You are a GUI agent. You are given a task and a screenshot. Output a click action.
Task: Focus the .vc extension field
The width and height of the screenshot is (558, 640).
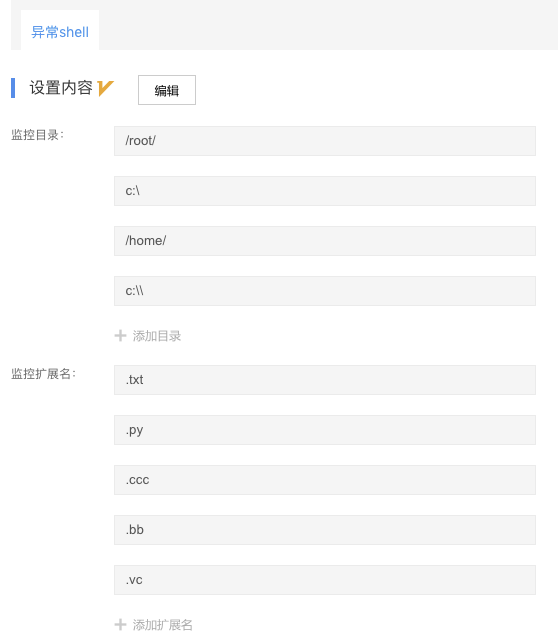pos(325,580)
